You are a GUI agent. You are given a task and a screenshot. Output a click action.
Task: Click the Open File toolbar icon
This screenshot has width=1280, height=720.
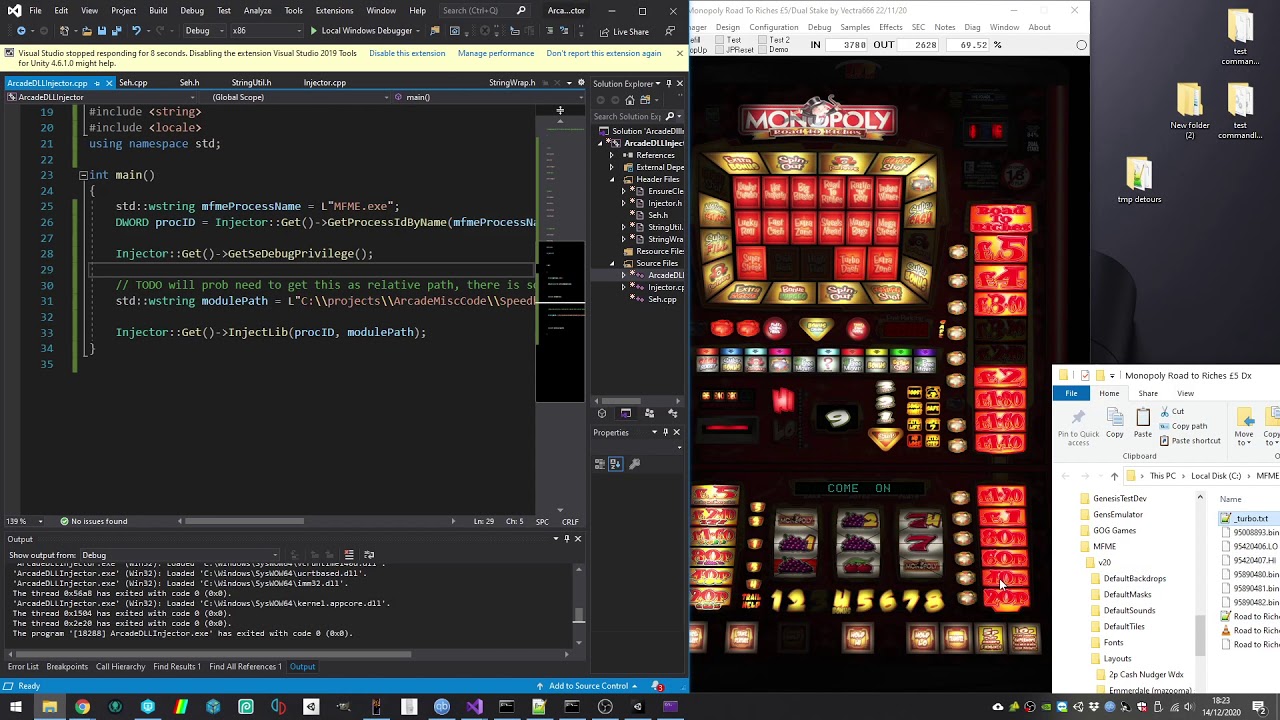click(87, 31)
